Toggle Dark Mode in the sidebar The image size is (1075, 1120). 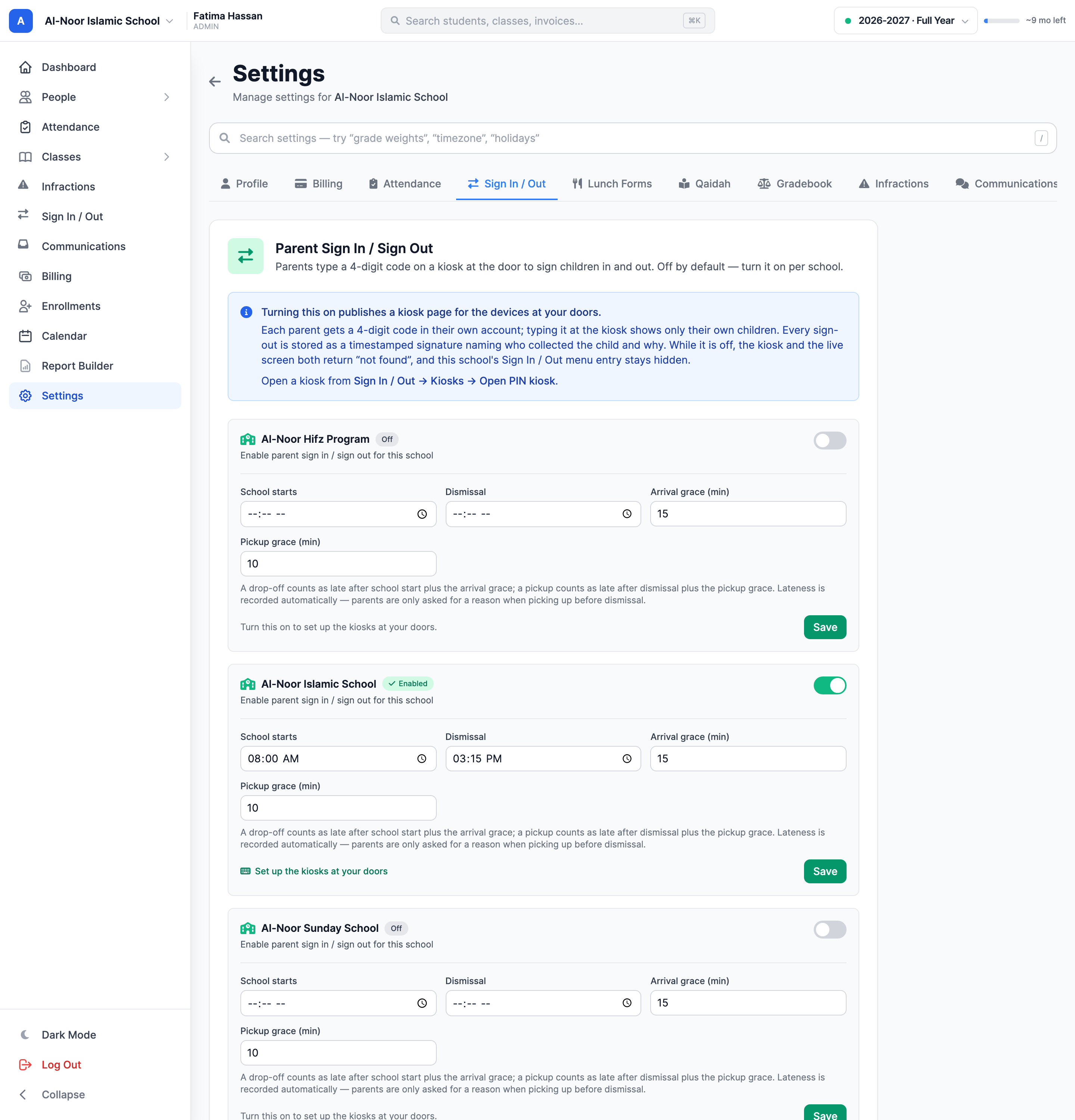[x=95, y=1035]
